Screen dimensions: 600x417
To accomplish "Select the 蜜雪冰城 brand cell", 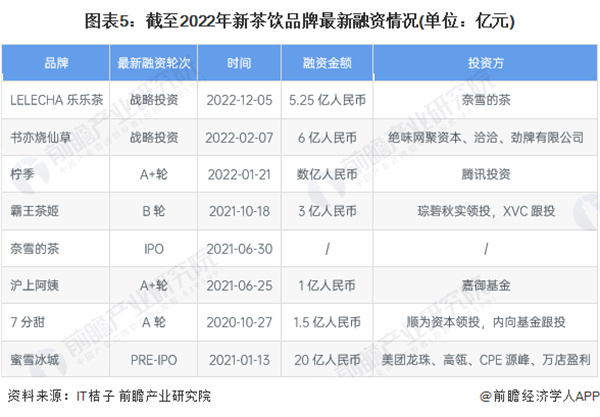I will [35, 358].
